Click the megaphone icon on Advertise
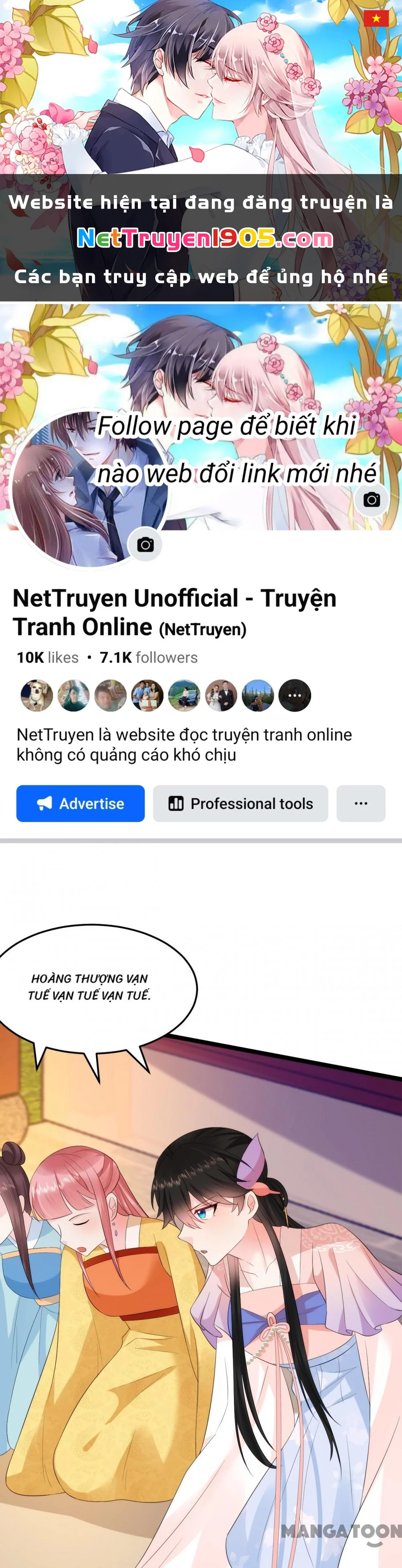The image size is (402, 1568). coord(45,803)
